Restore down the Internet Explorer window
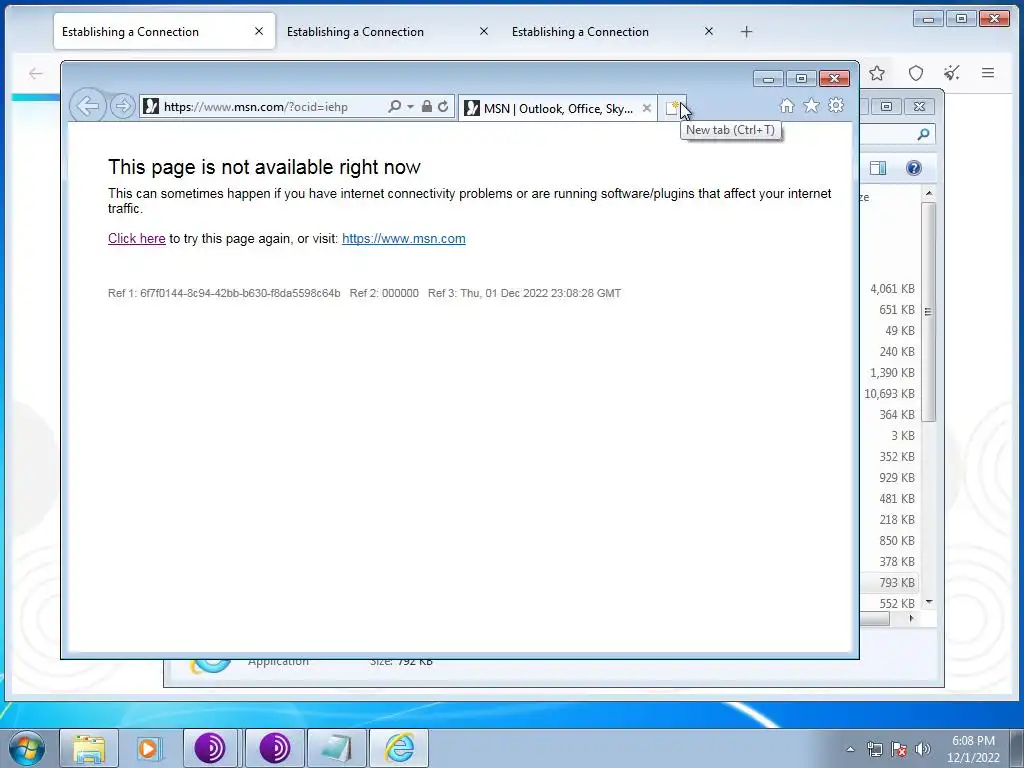This screenshot has height=768, width=1024. (801, 78)
